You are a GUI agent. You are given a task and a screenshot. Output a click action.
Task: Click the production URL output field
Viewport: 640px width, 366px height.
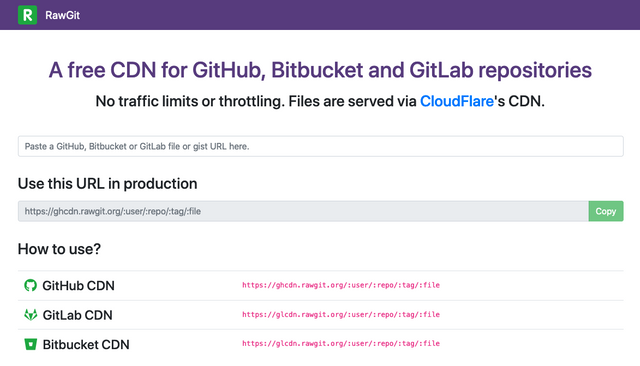(303, 211)
